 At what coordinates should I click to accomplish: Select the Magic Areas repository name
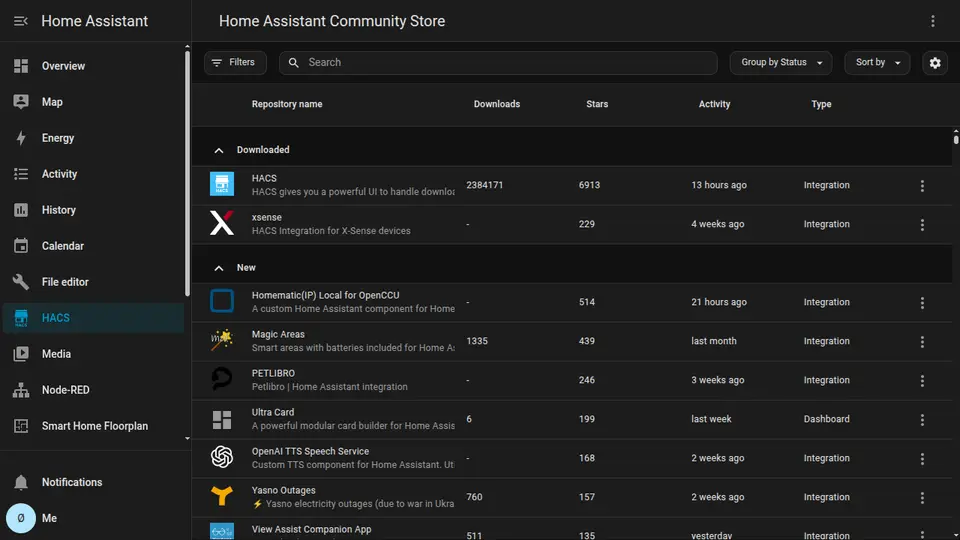pos(278,334)
